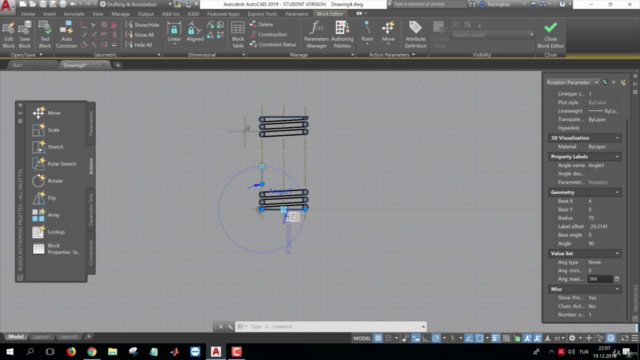Image resolution: width=640 pixels, height=360 pixels.
Task: Switch to the Layout1 tab
Action: 41,337
